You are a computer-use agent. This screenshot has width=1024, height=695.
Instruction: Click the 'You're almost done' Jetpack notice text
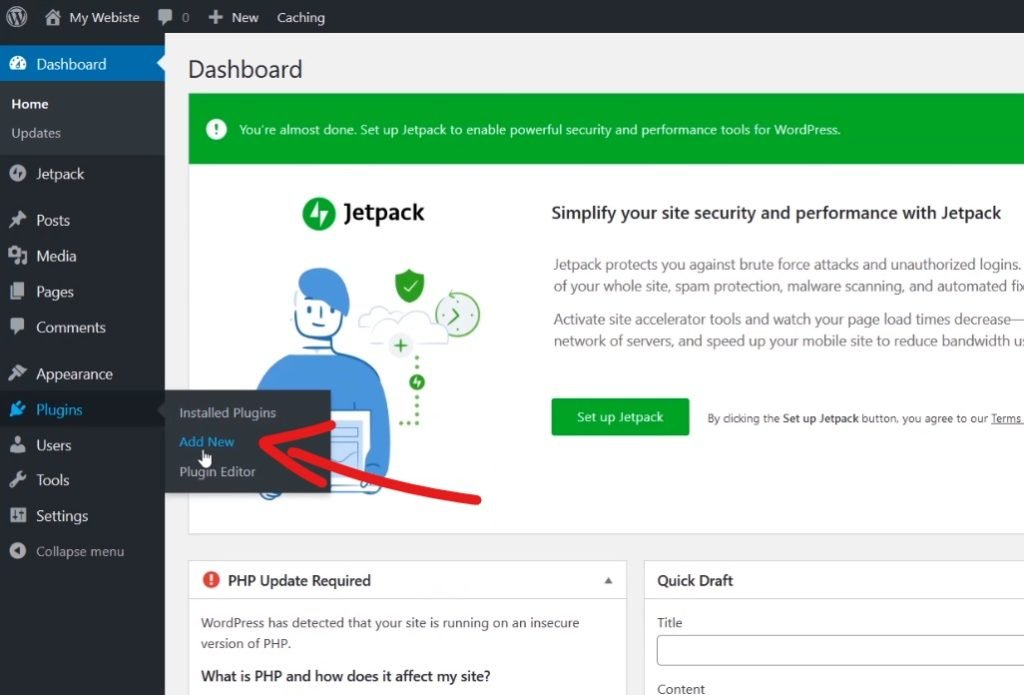(x=539, y=129)
